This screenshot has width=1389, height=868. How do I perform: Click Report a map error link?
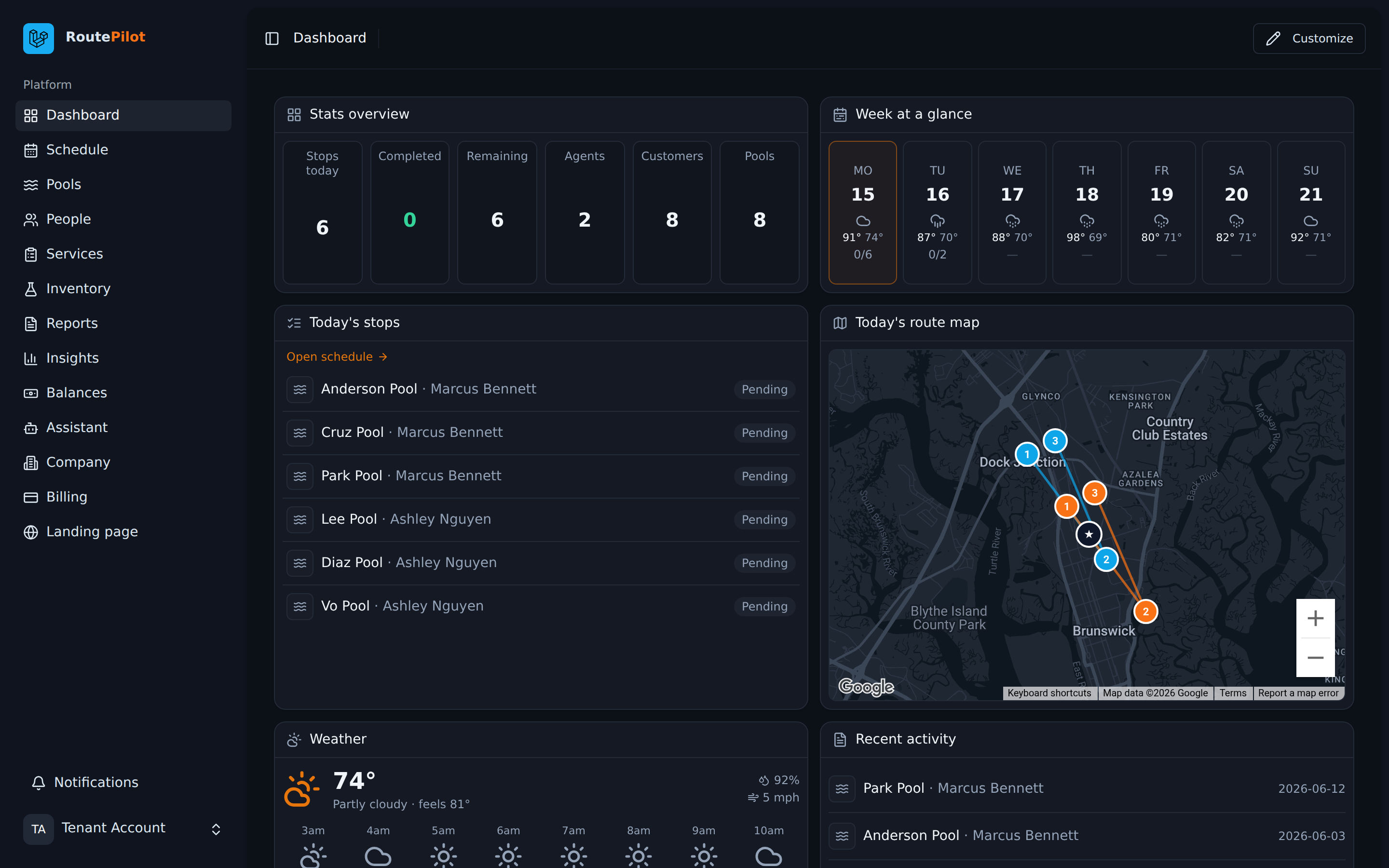[1298, 693]
